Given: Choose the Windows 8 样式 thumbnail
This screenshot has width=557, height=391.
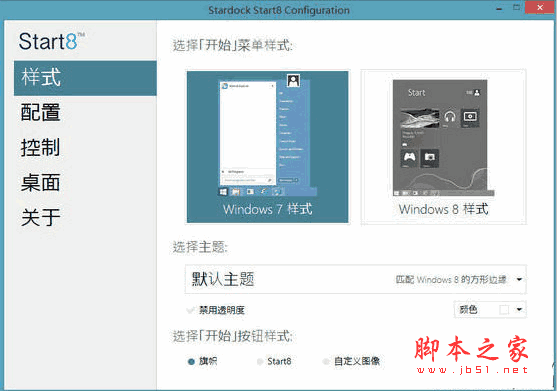Looking at the screenshot, I should point(443,147).
